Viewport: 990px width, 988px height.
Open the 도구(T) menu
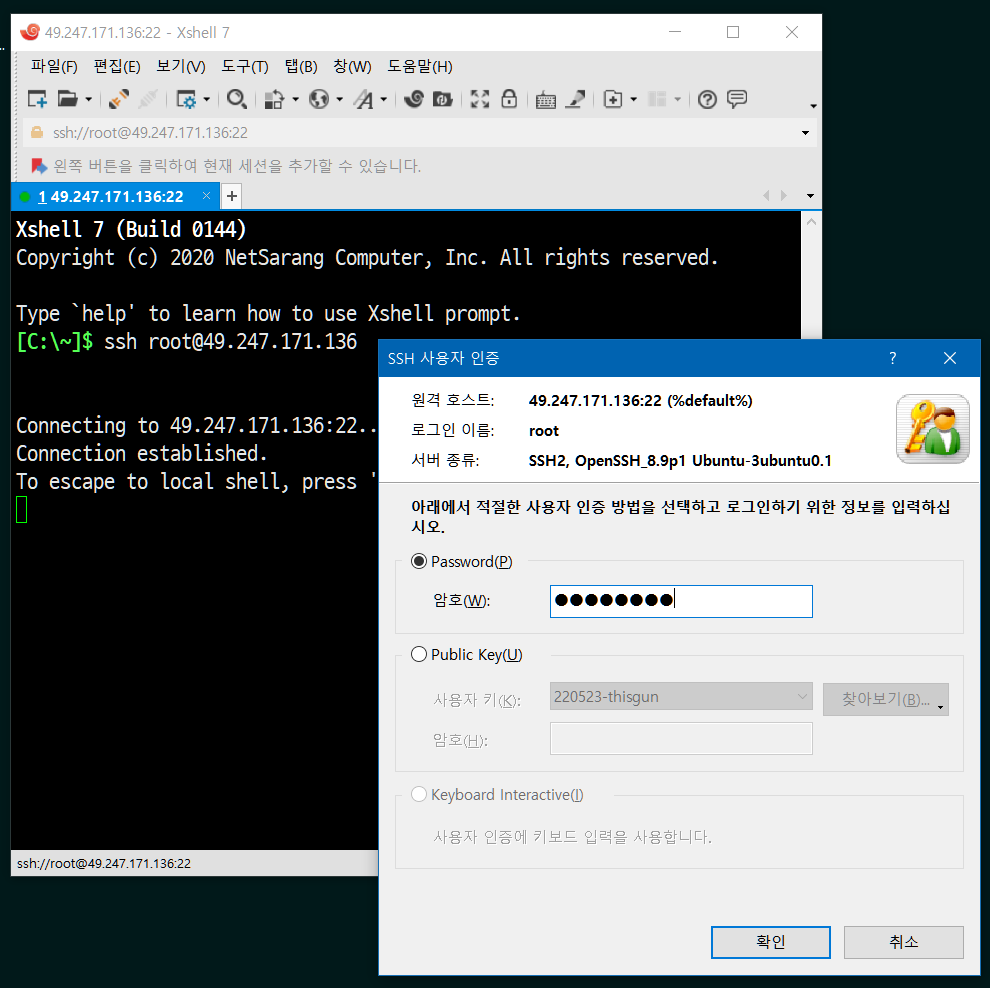click(244, 67)
